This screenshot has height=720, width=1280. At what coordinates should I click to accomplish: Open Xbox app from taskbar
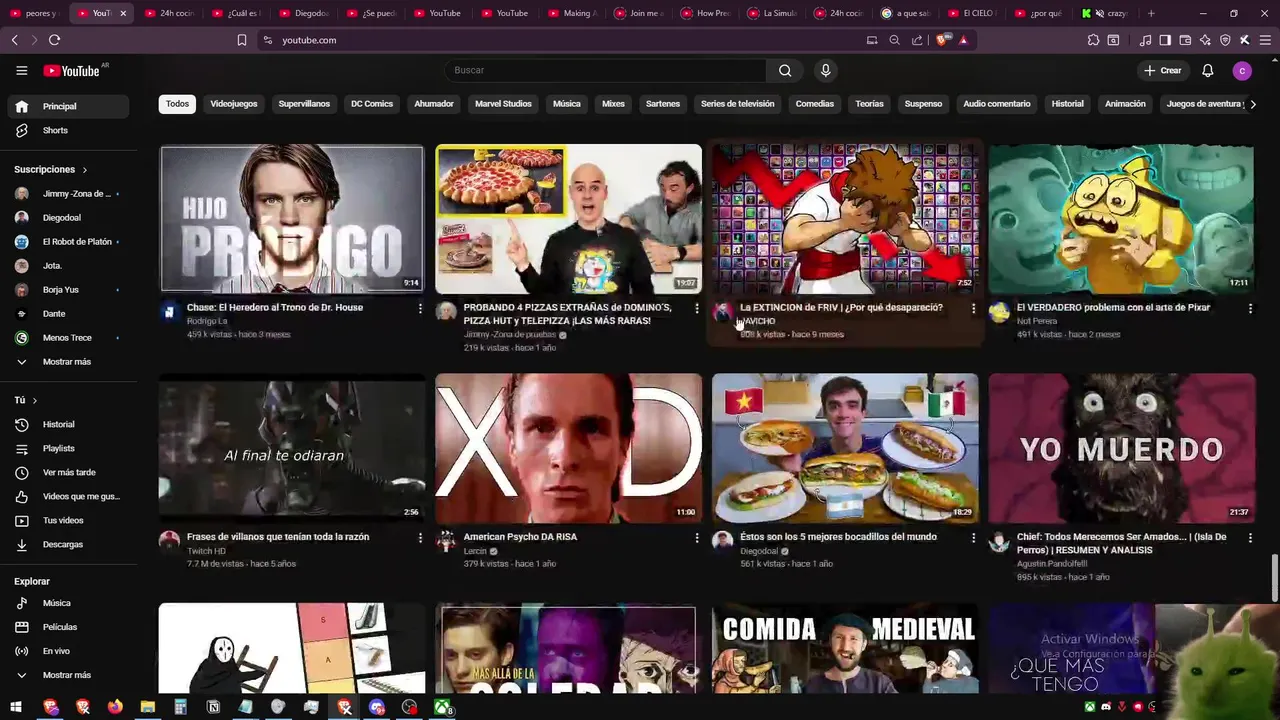(x=442, y=707)
